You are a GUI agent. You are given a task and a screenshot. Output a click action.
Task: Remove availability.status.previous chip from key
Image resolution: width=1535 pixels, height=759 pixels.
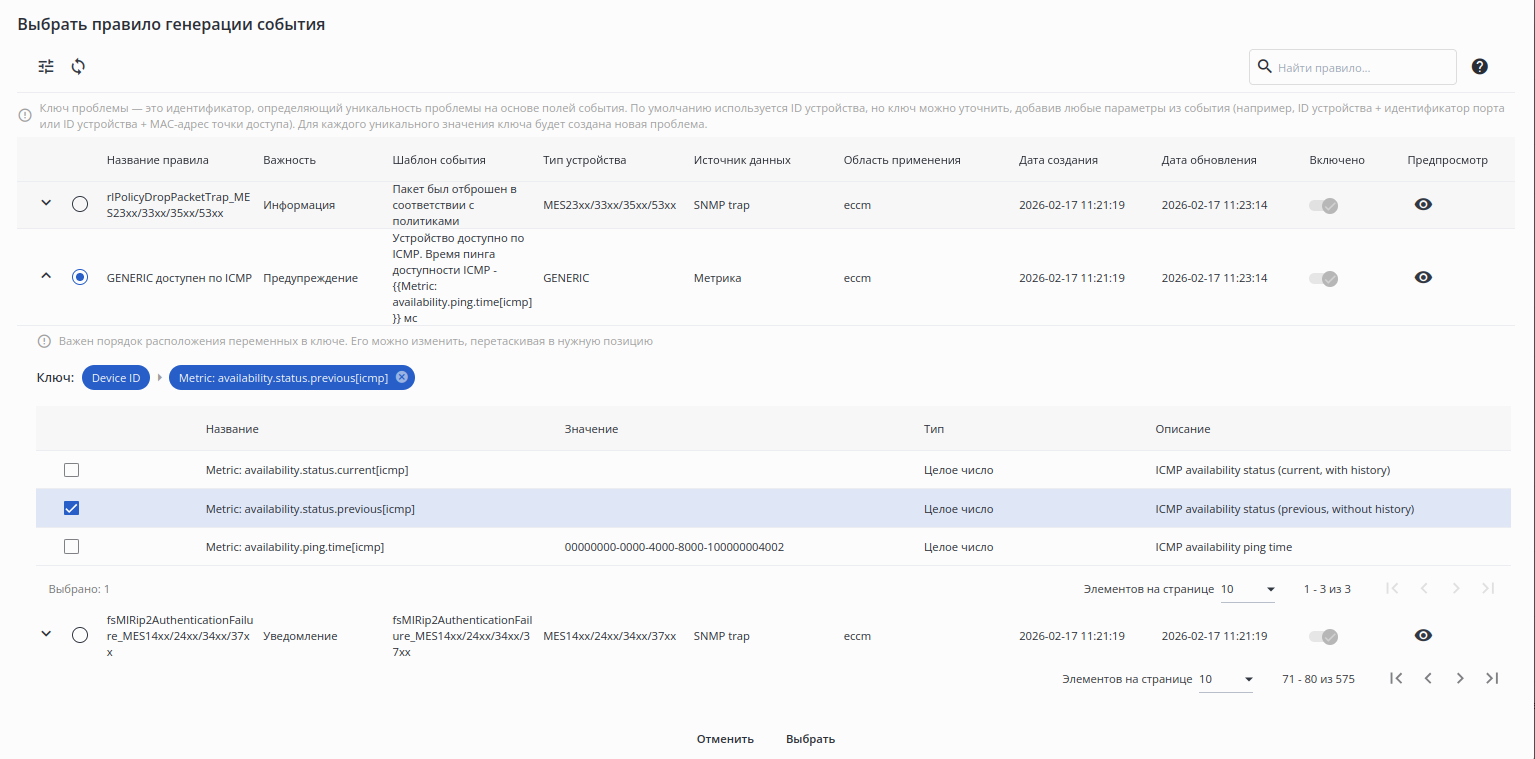point(402,377)
